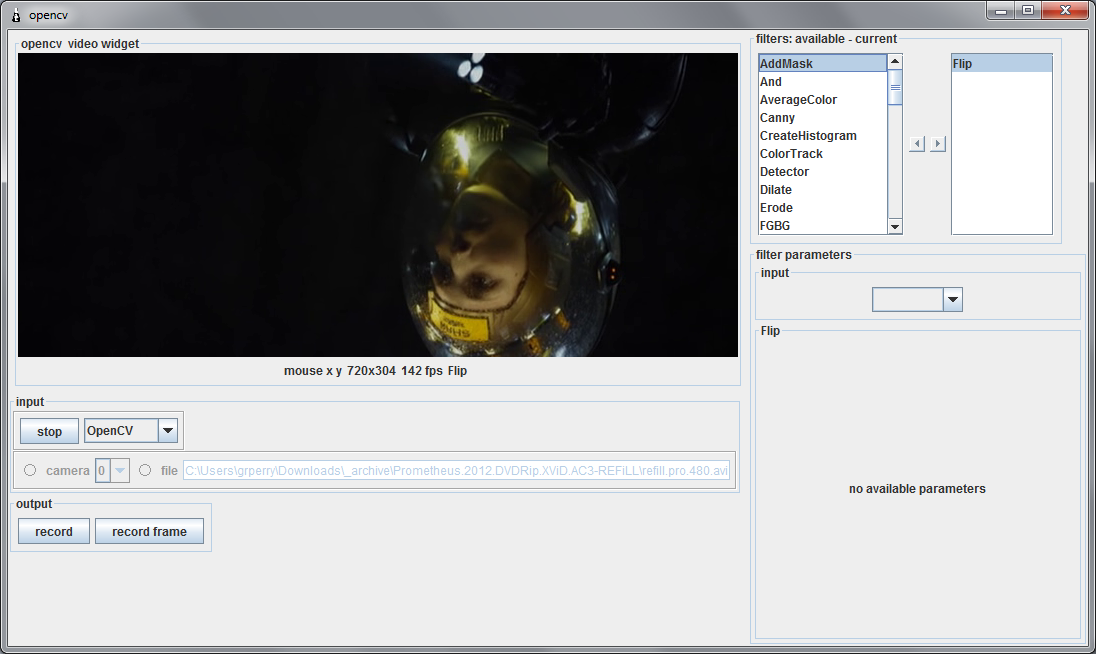This screenshot has height=654, width=1096.
Task: Select the AverageColor filter
Action: [823, 100]
